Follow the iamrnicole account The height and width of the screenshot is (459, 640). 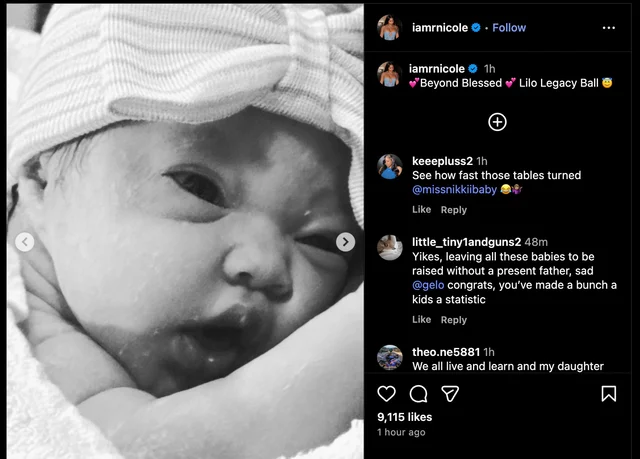509,28
